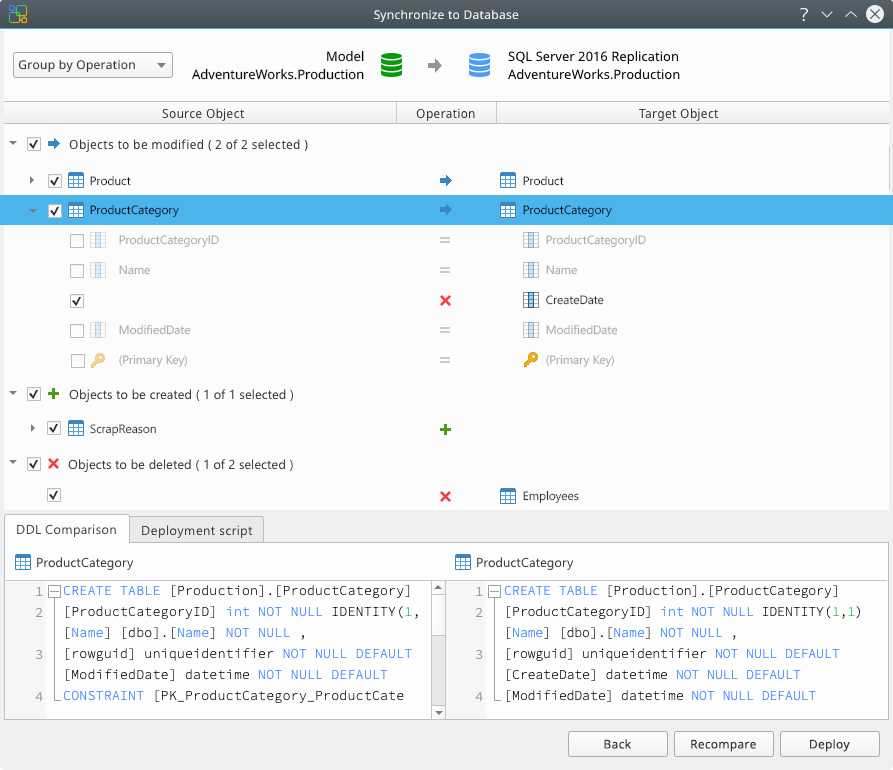
Task: Click the target Product table icon
Action: 507,181
